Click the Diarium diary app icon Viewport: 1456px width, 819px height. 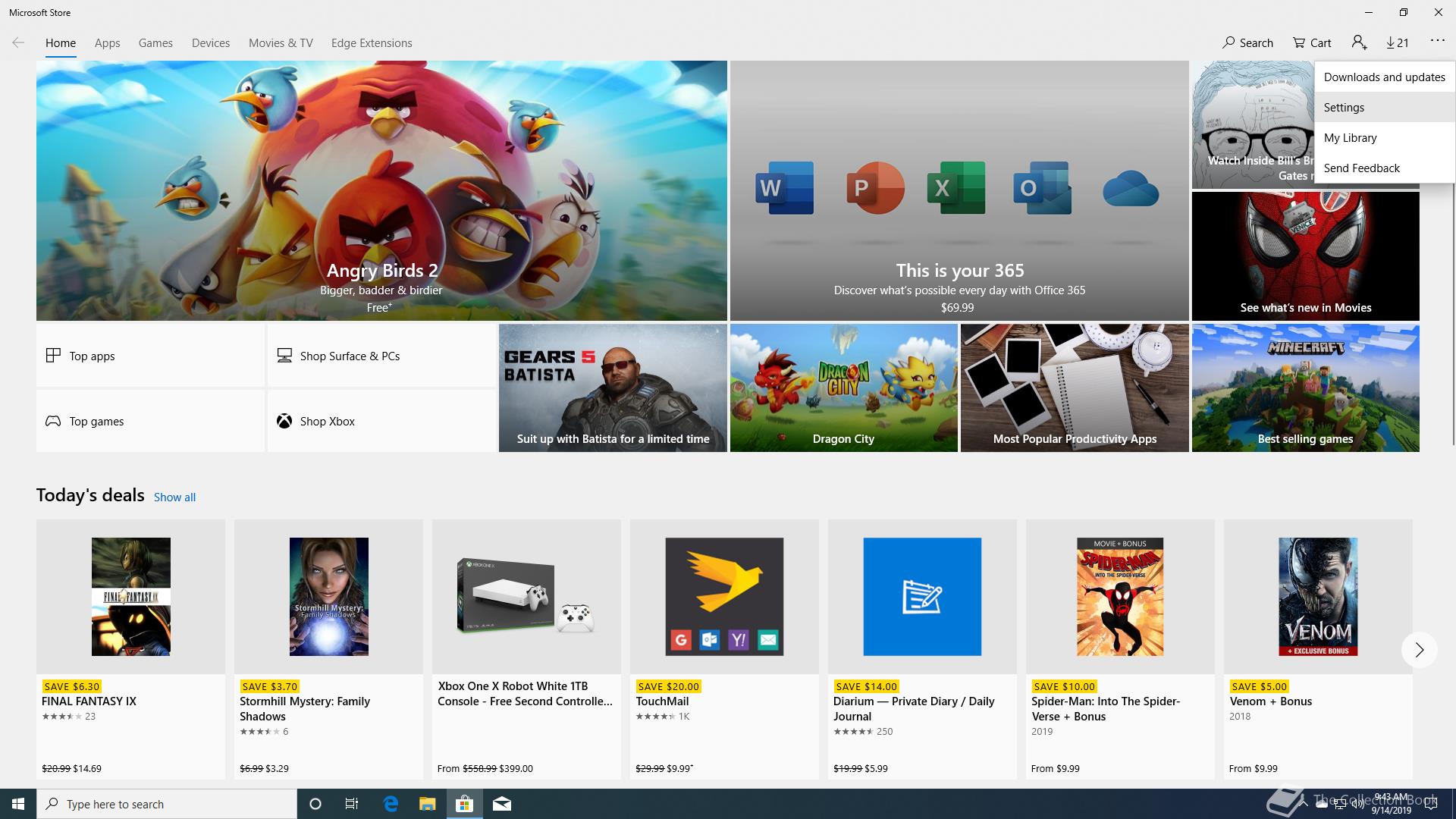coord(922,597)
